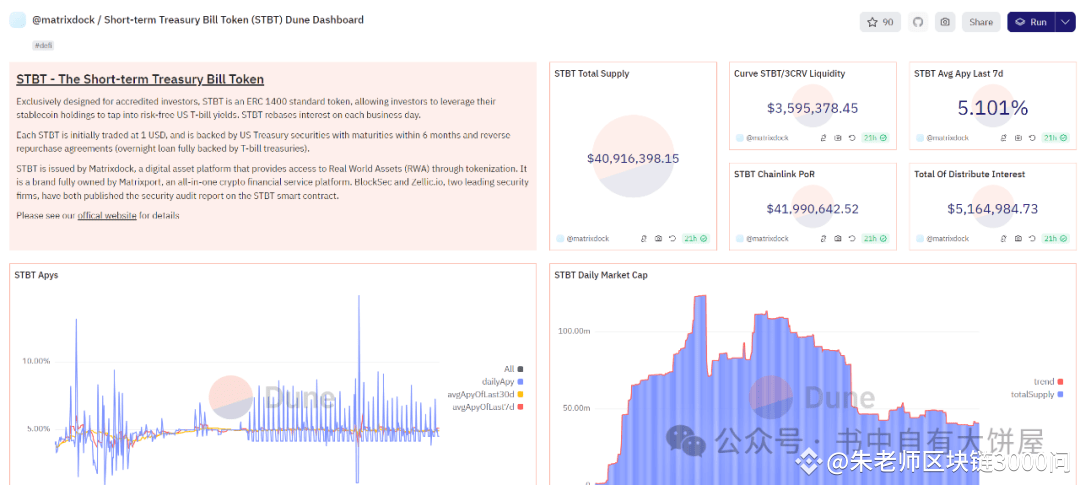Toggle the All legend entry in STBT Apys
1080x485 pixels.
(x=514, y=369)
